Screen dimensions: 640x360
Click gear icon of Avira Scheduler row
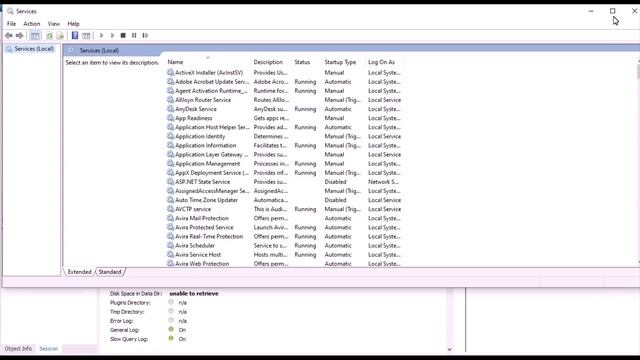click(171, 245)
